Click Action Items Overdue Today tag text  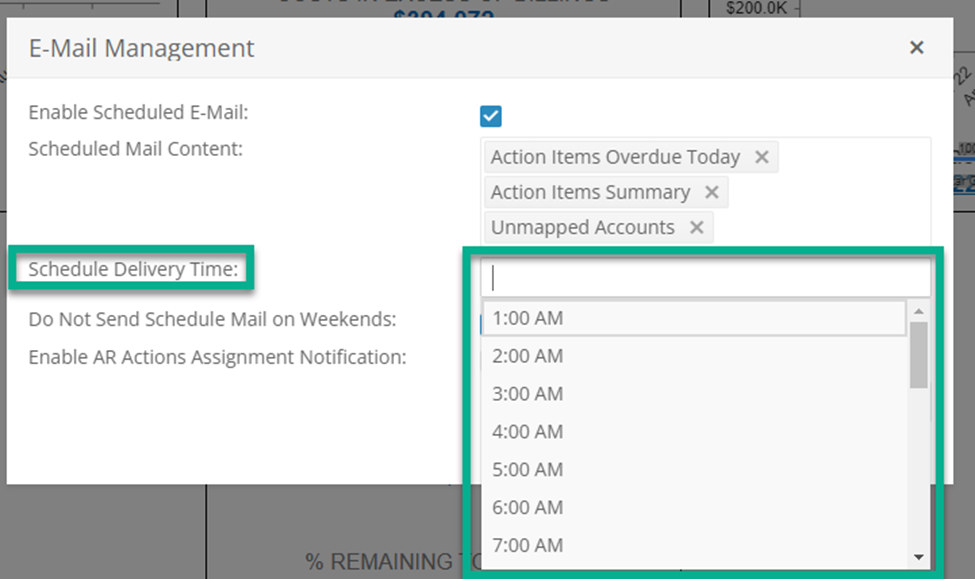(x=616, y=157)
